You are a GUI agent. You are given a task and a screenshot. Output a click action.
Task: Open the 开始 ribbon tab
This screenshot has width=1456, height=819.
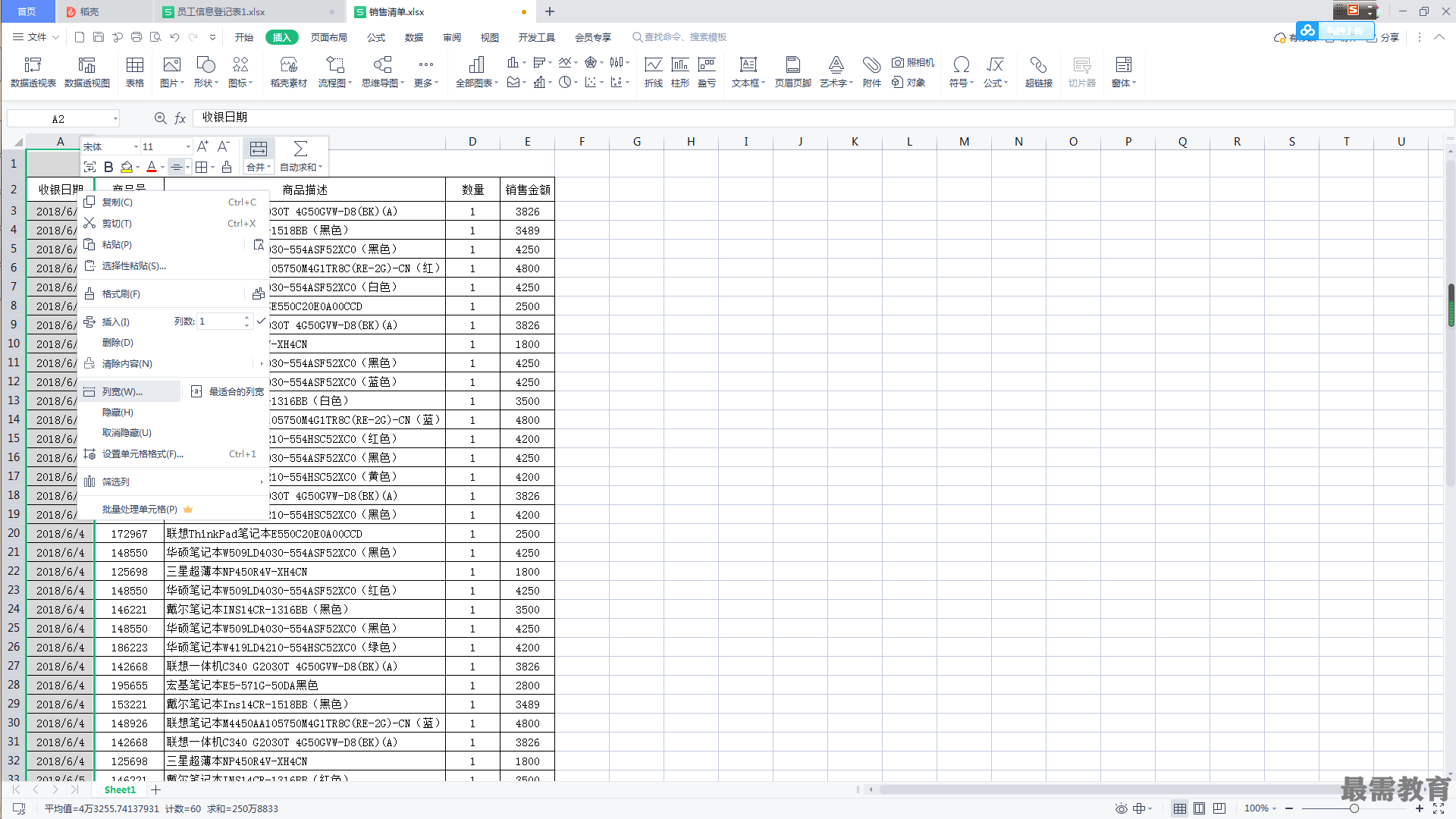tap(244, 37)
